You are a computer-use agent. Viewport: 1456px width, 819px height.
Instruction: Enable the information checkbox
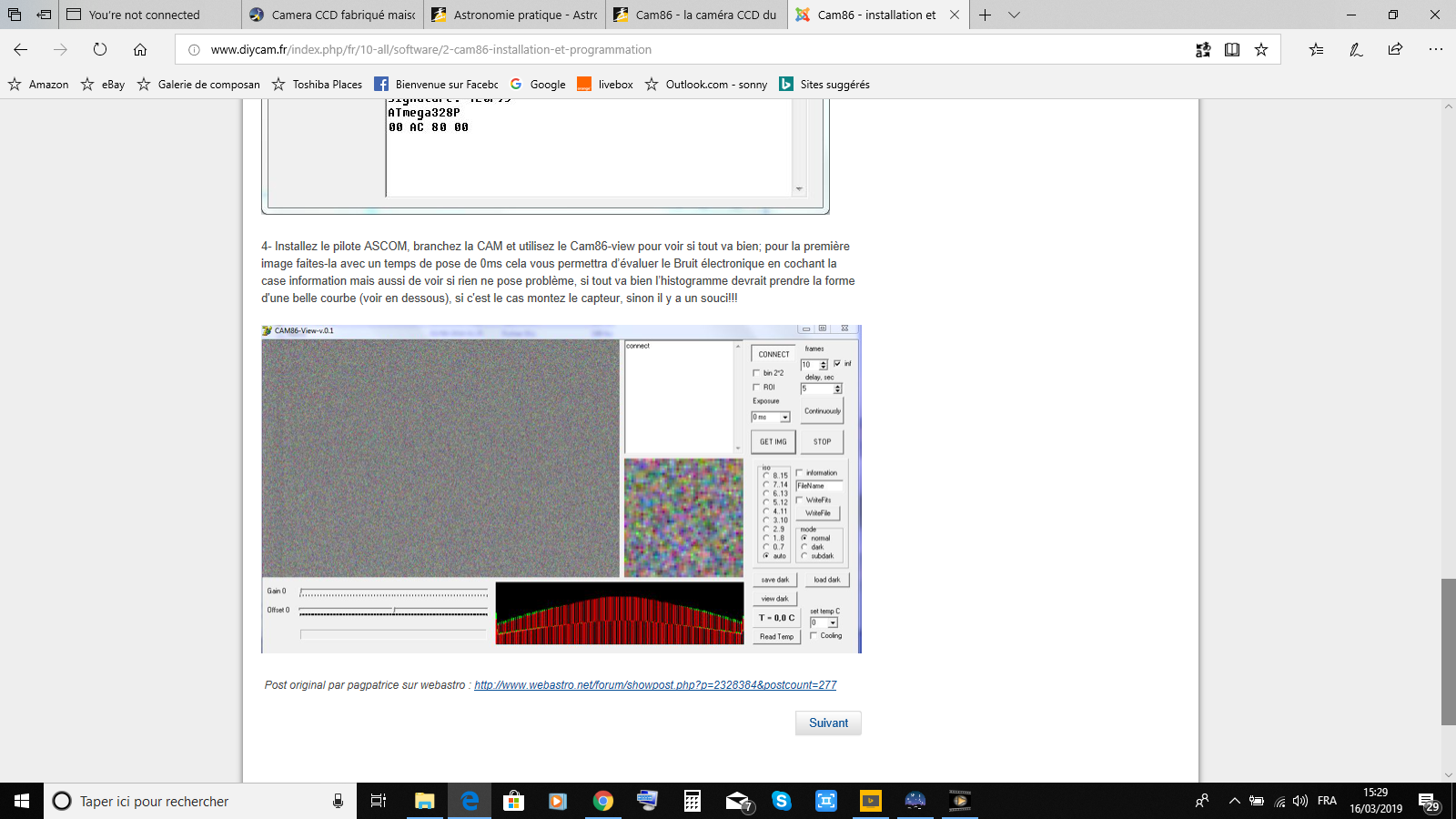pyautogui.click(x=800, y=473)
